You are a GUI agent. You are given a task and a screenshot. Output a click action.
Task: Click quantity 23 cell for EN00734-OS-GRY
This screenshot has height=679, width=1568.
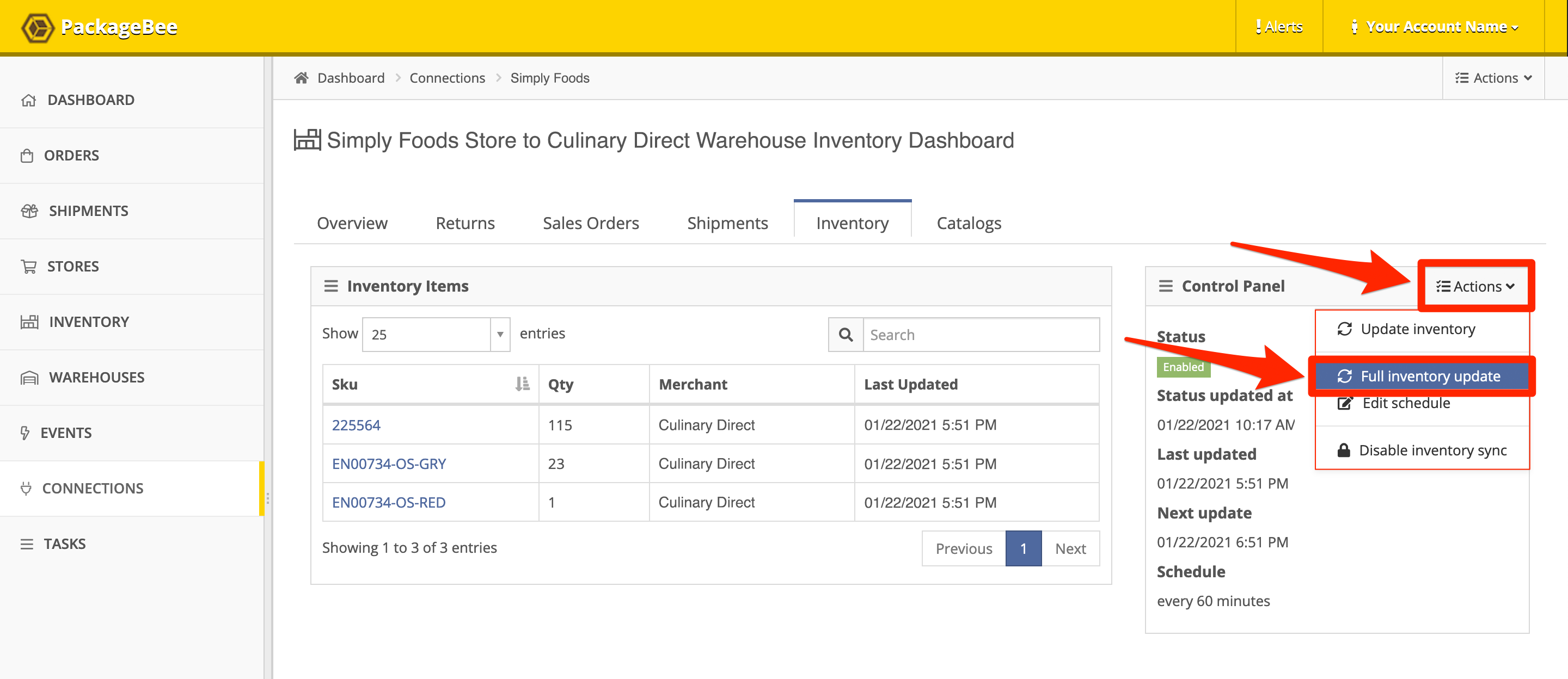coord(593,464)
